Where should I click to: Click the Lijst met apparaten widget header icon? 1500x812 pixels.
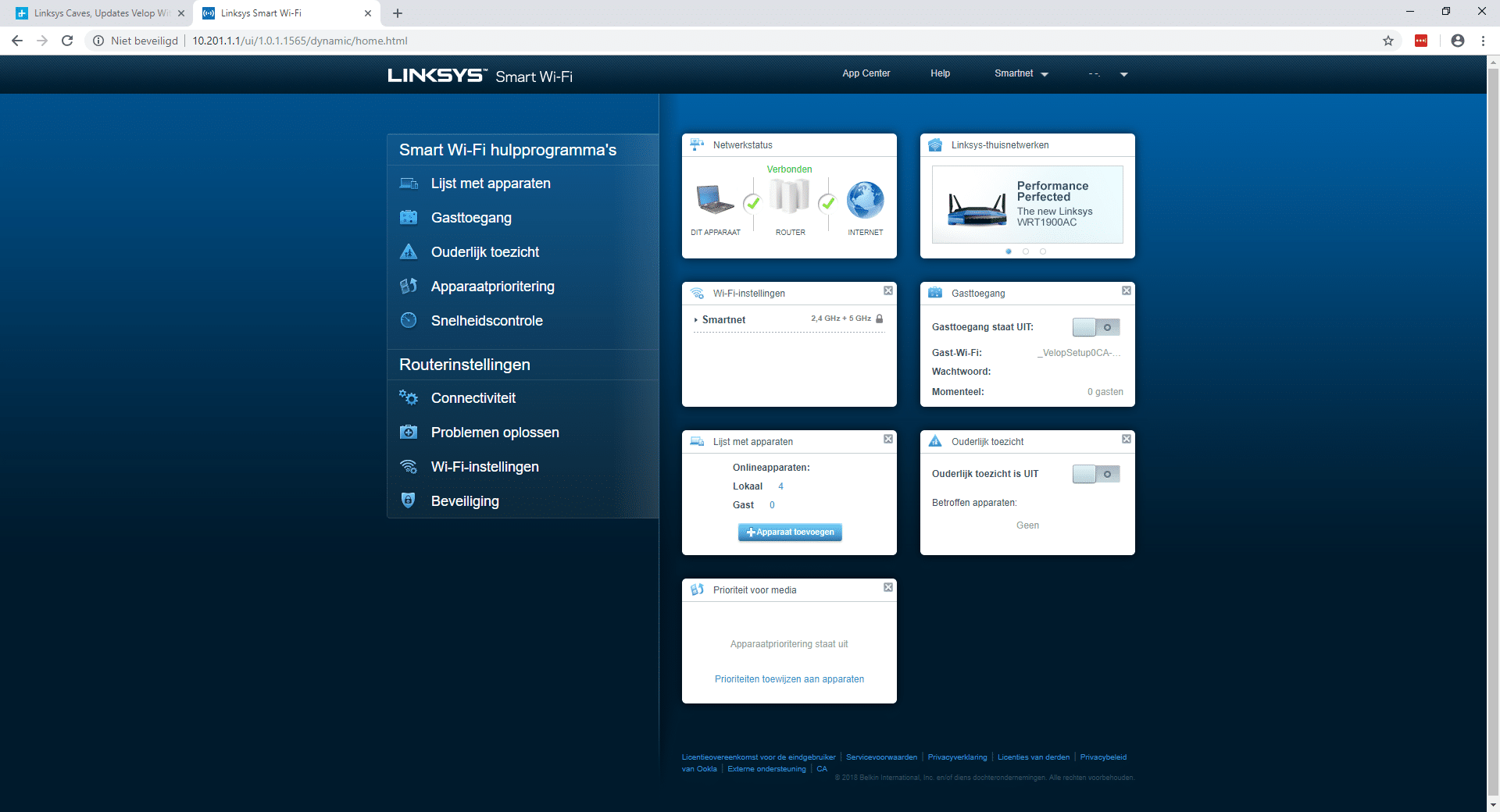pyautogui.click(x=697, y=441)
